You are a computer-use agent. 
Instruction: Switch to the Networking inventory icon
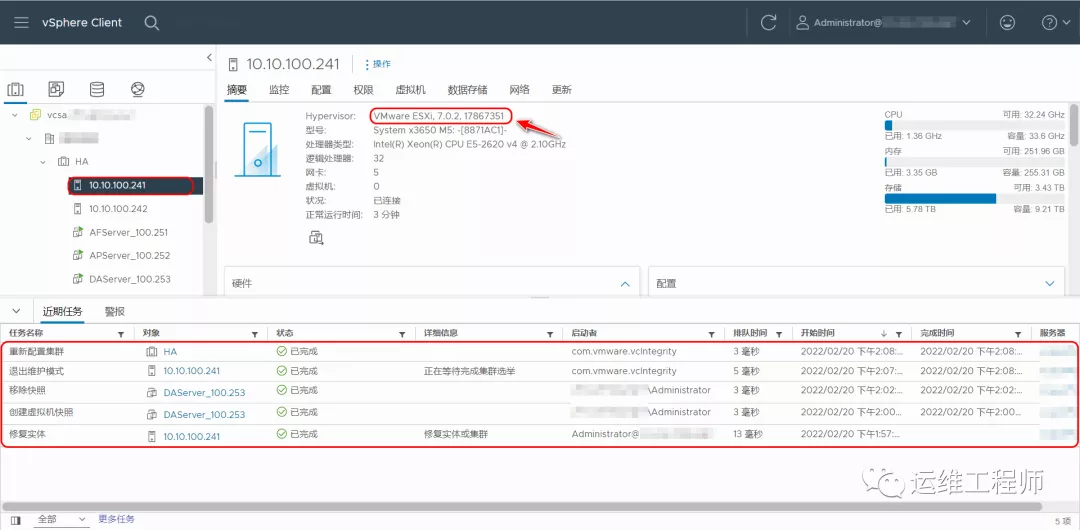pyautogui.click(x=138, y=90)
